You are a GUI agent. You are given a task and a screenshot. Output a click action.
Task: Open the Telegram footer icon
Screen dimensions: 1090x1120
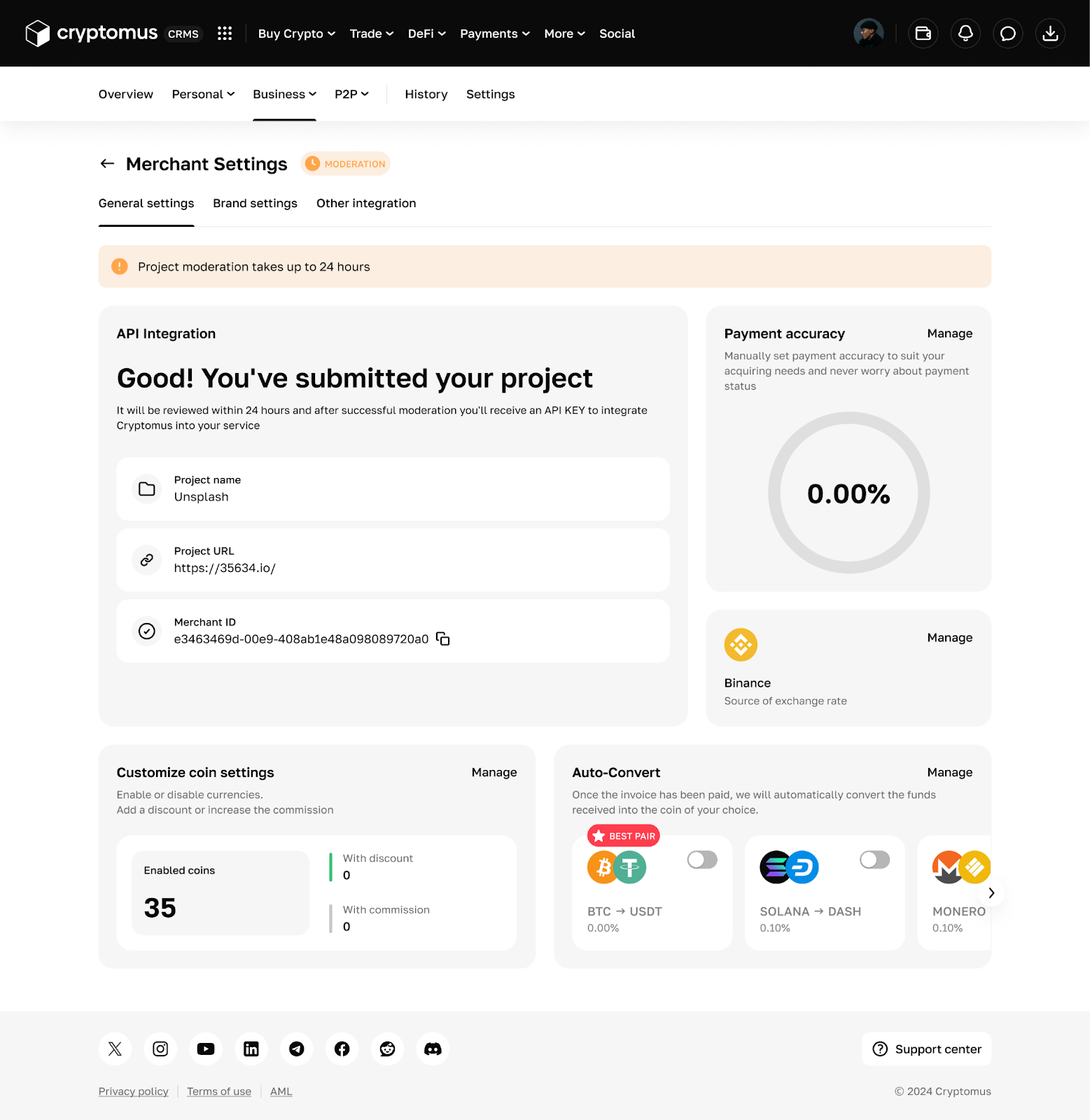click(297, 1049)
